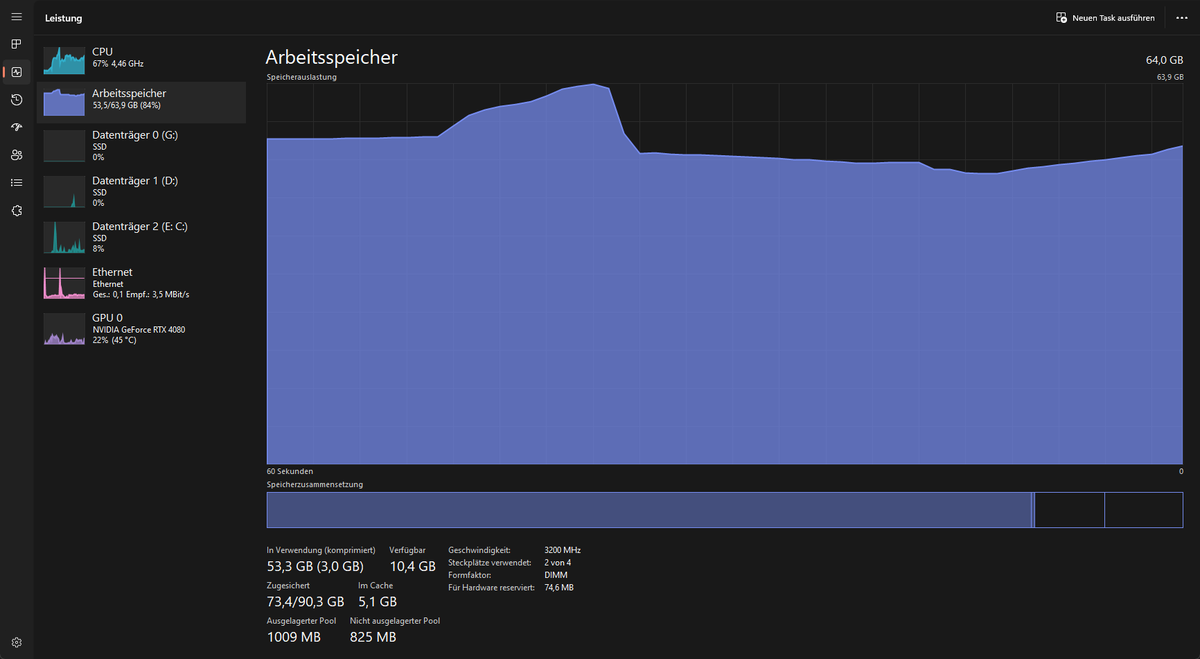1200x659 pixels.
Task: Select the Performance page icon
Action: pos(16,72)
